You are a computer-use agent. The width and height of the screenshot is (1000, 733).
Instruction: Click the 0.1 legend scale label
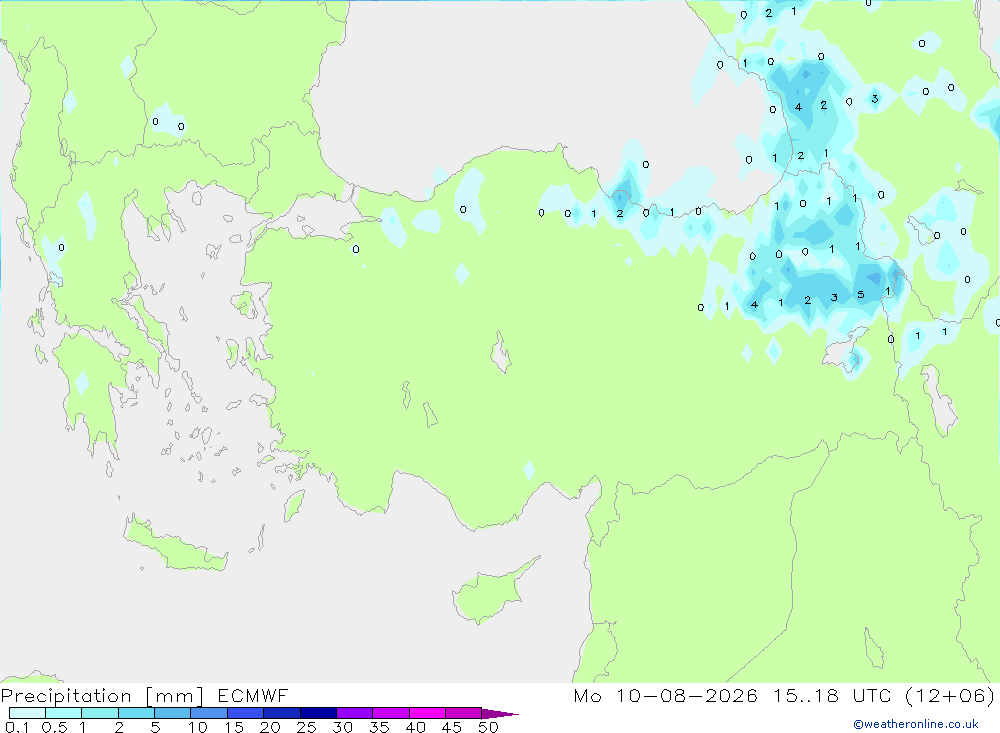tap(17, 727)
